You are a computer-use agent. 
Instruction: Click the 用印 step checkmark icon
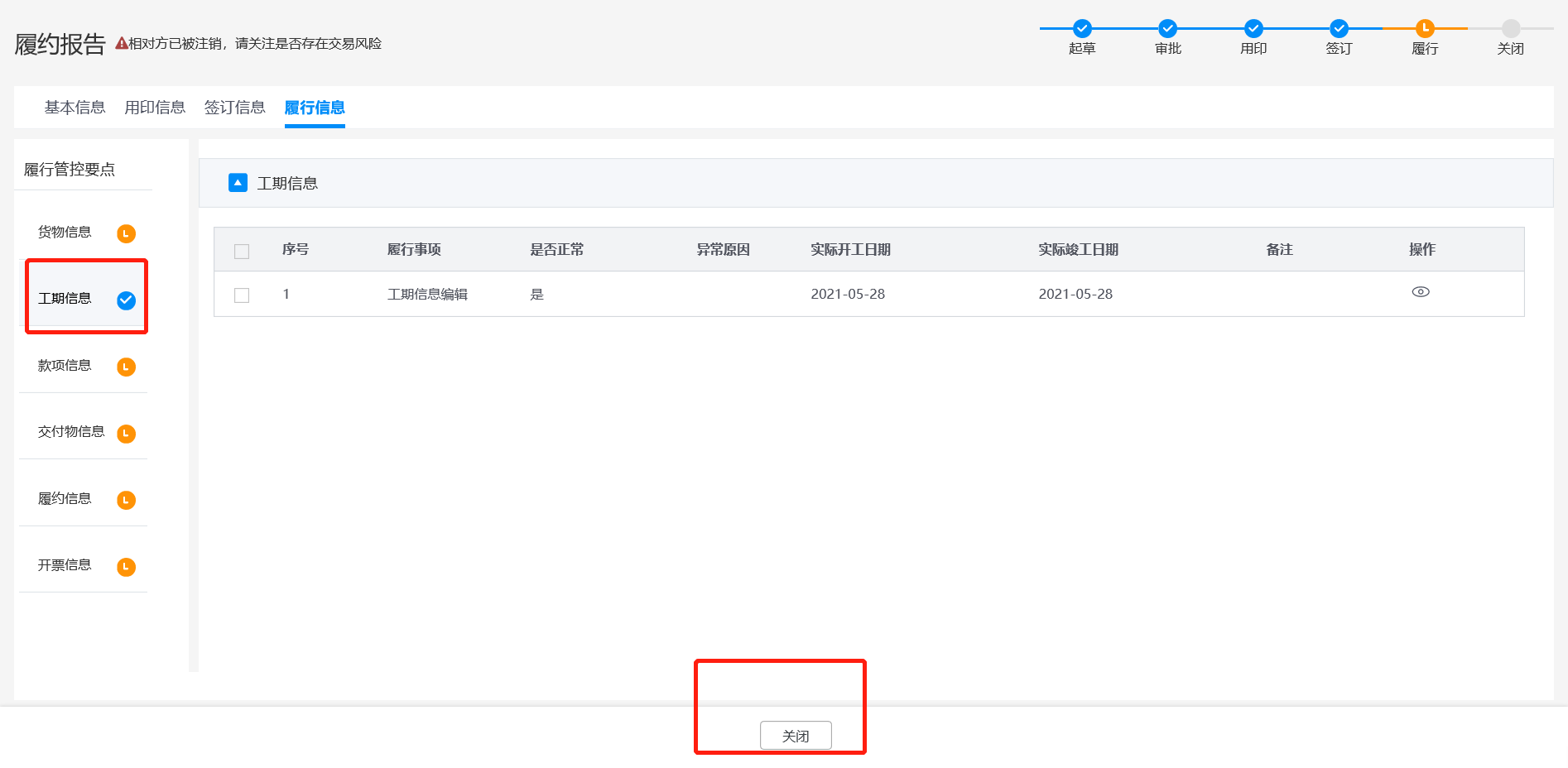pyautogui.click(x=1253, y=28)
